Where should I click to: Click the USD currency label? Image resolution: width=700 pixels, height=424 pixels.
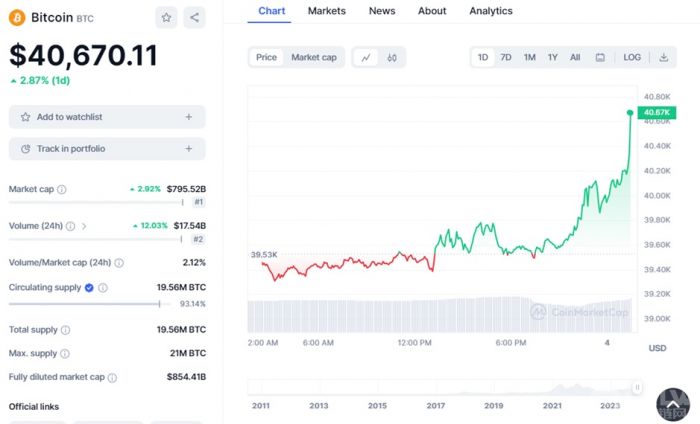coord(657,348)
